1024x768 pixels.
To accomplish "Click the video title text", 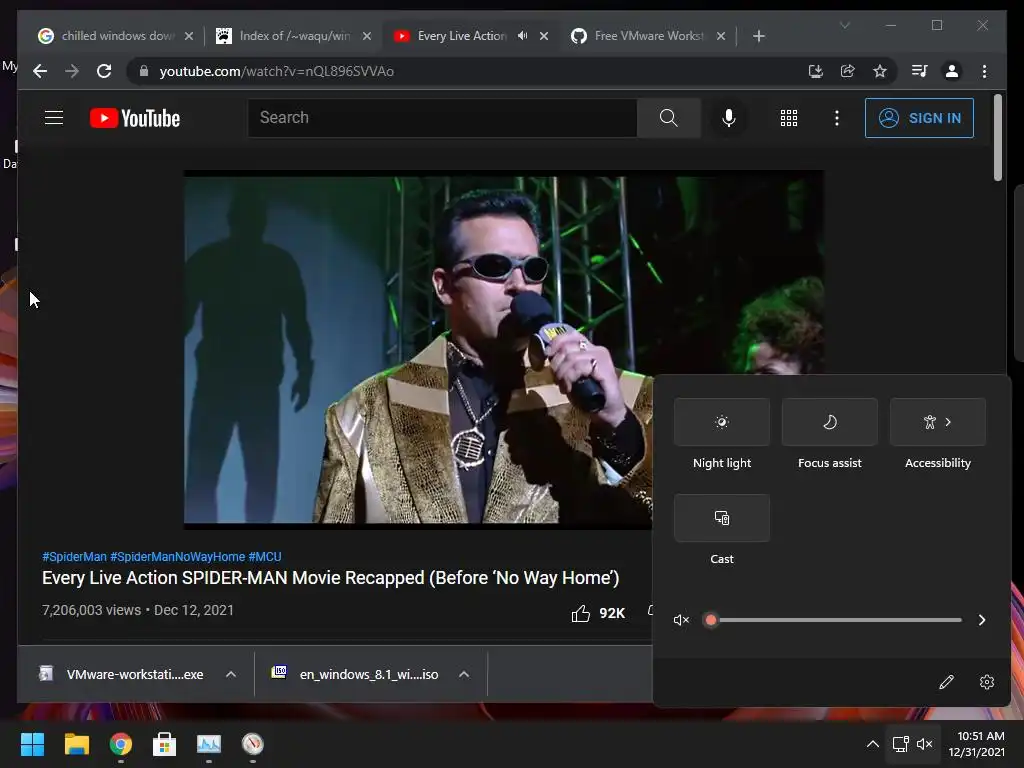I will point(330,578).
